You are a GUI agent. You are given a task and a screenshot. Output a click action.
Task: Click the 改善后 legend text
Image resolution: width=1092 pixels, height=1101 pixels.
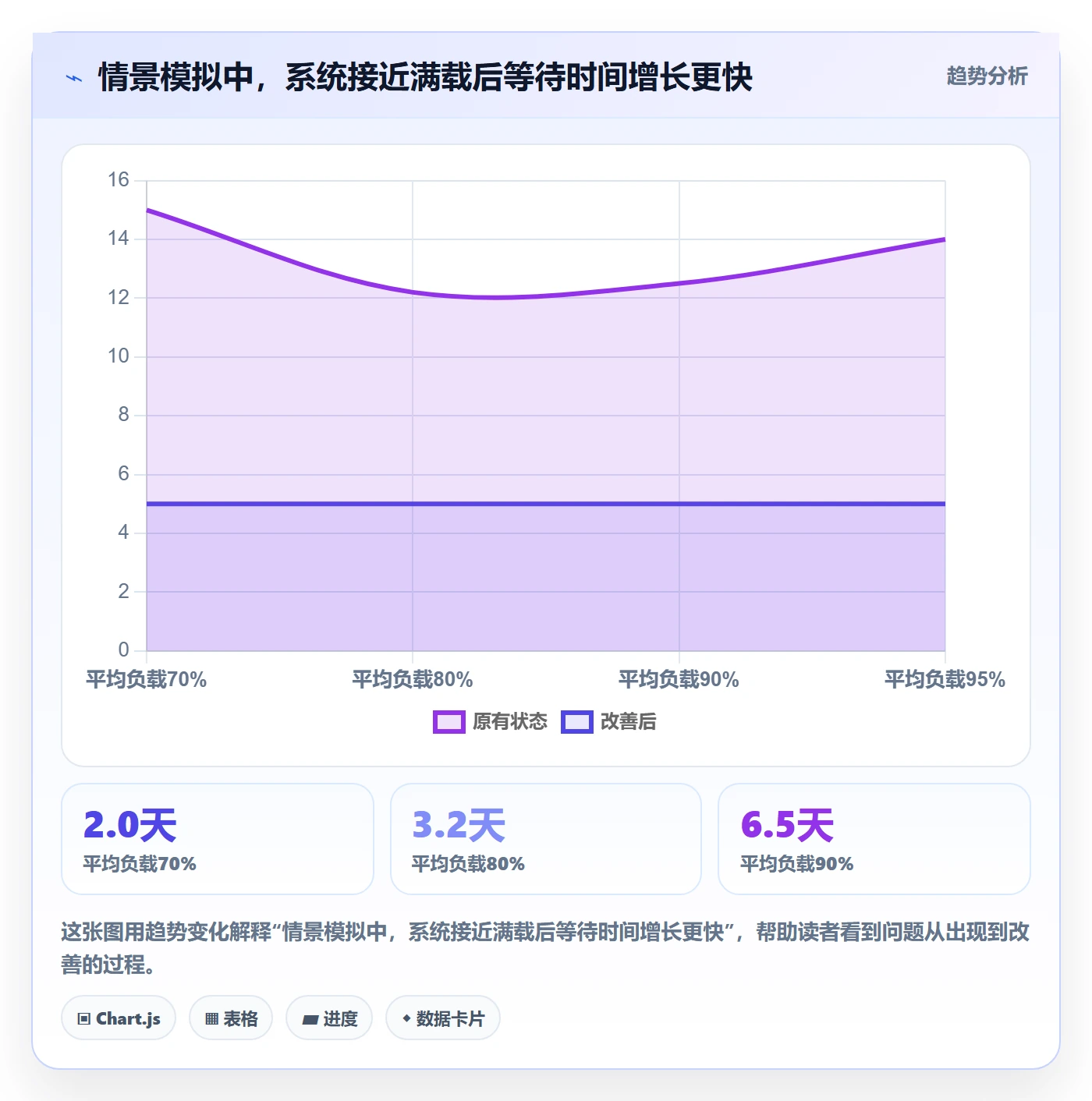pos(628,722)
